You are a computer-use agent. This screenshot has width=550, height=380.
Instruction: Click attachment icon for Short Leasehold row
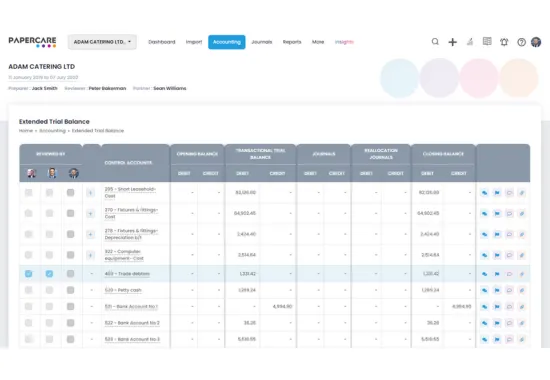522,193
